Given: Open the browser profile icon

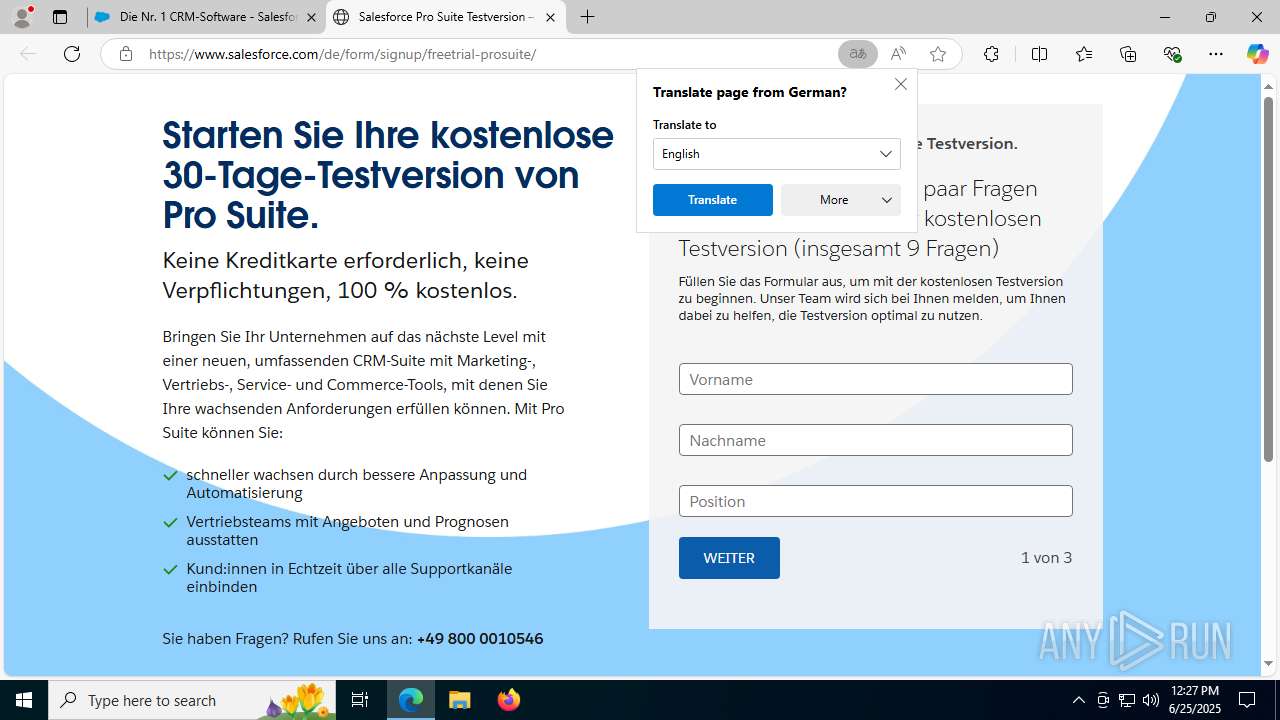Looking at the screenshot, I should (x=22, y=17).
